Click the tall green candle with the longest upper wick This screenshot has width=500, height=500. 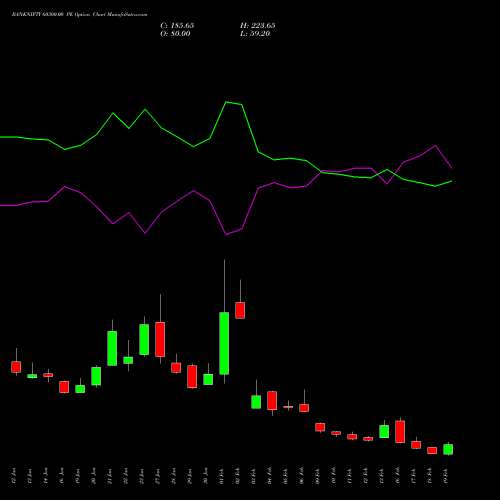[224, 343]
